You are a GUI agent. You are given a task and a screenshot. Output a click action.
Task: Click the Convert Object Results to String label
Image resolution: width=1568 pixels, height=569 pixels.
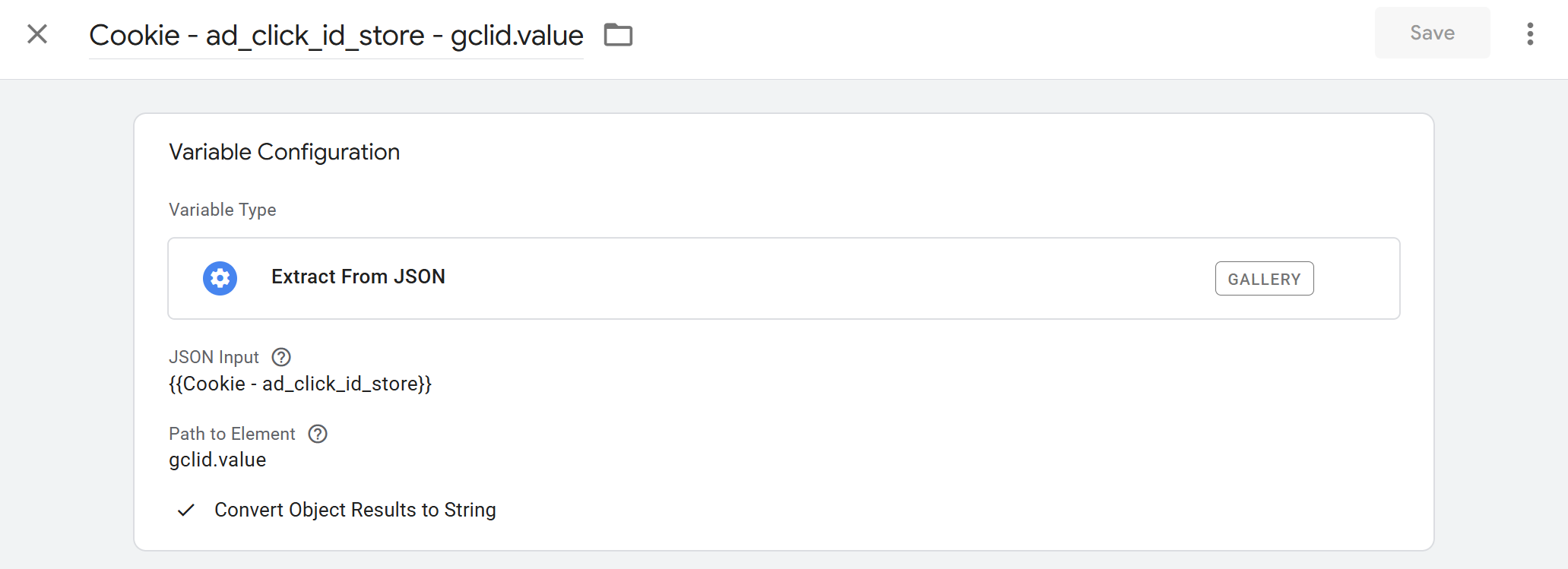coord(355,510)
